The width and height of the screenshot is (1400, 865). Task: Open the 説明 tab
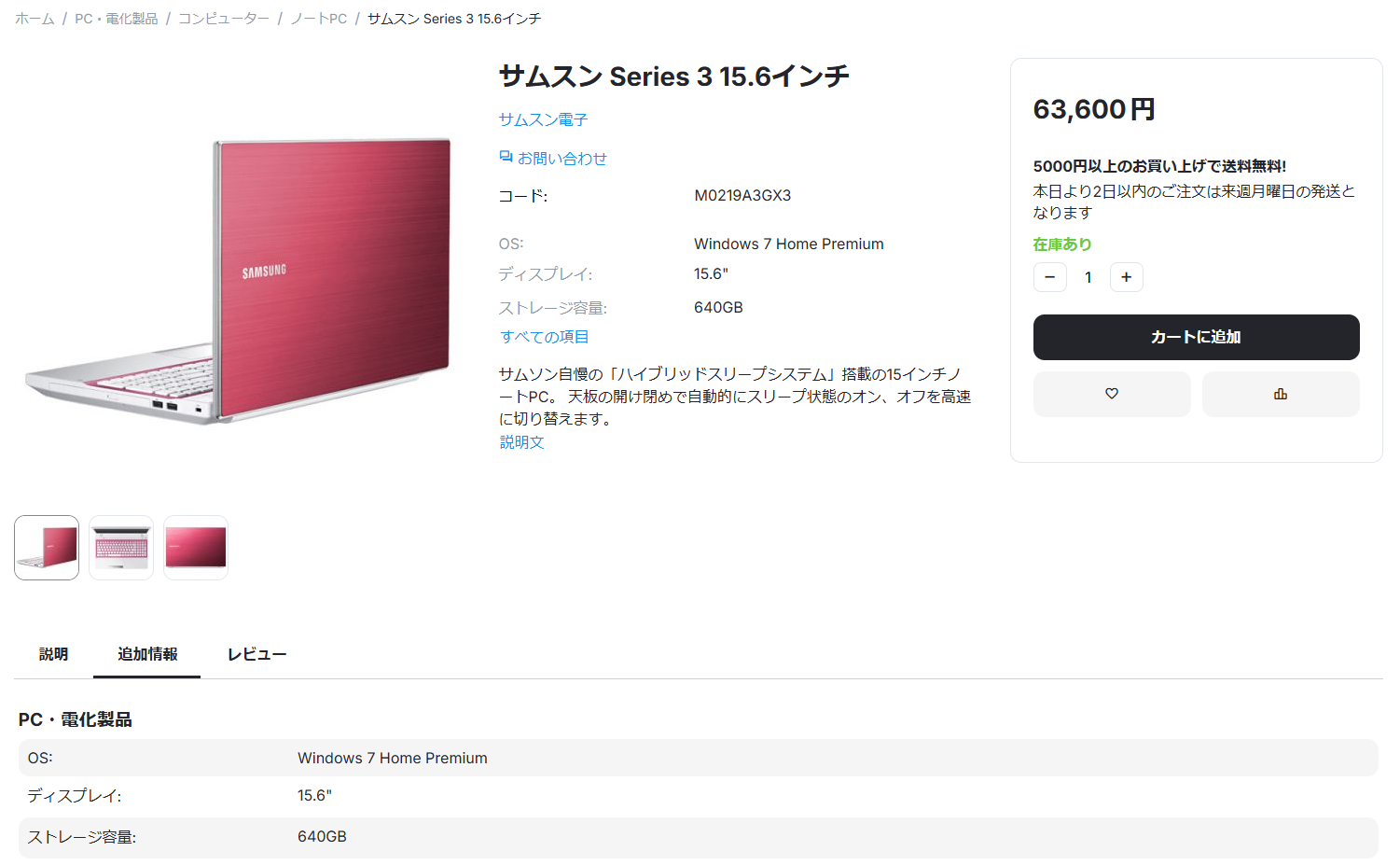point(53,654)
